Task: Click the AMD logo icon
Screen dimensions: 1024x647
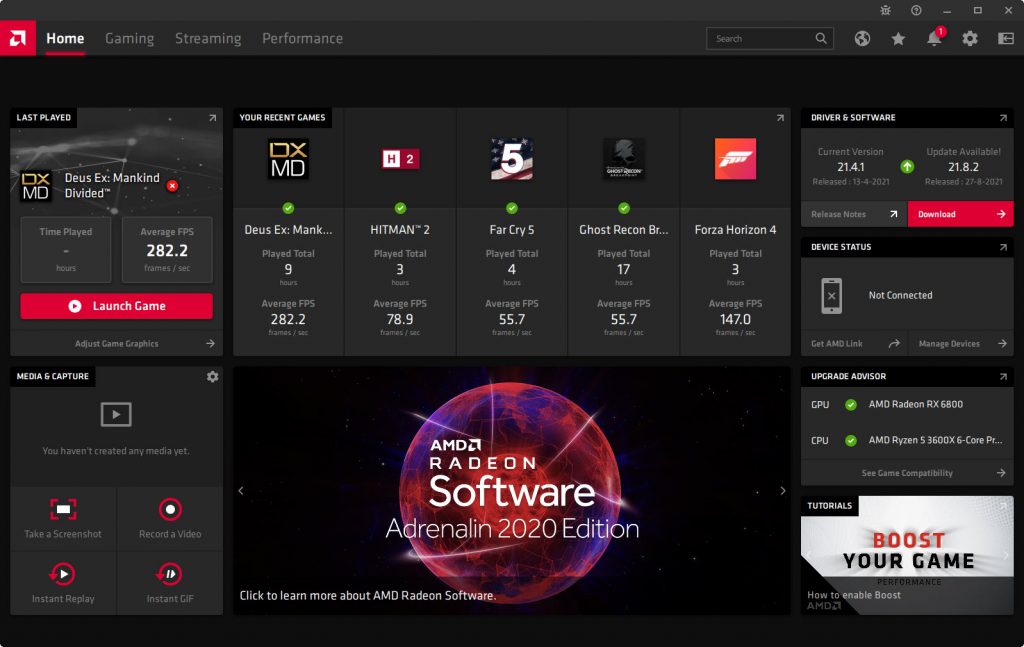Action: click(18, 38)
